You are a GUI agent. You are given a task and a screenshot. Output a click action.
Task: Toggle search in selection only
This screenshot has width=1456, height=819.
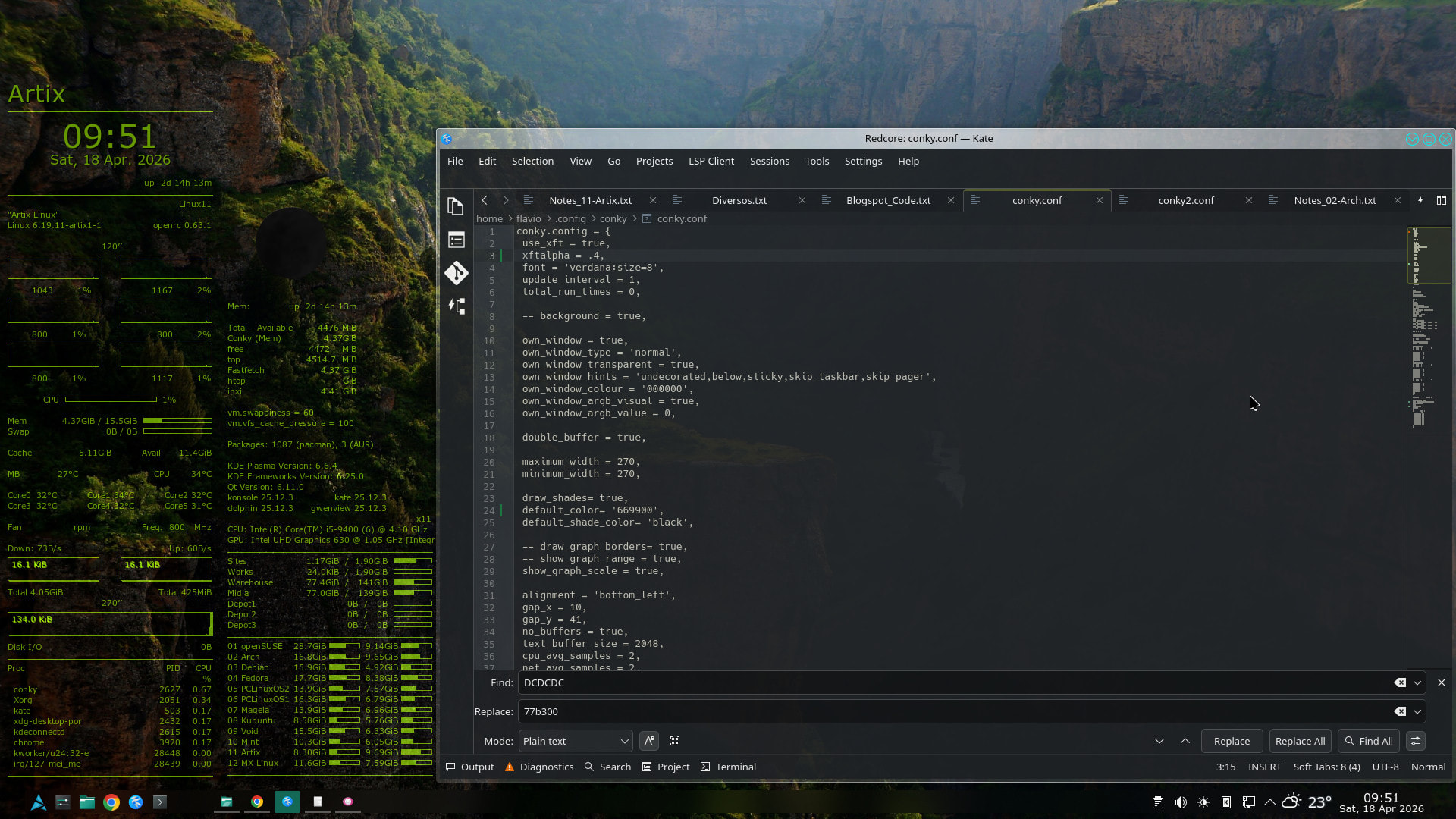pos(675,741)
